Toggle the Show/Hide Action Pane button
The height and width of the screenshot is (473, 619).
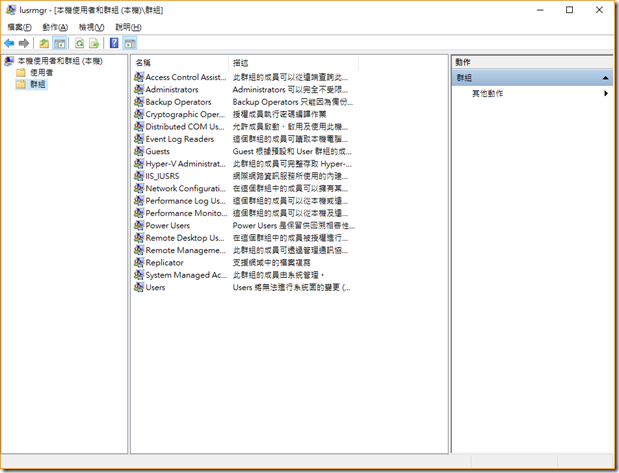pyautogui.click(x=130, y=43)
